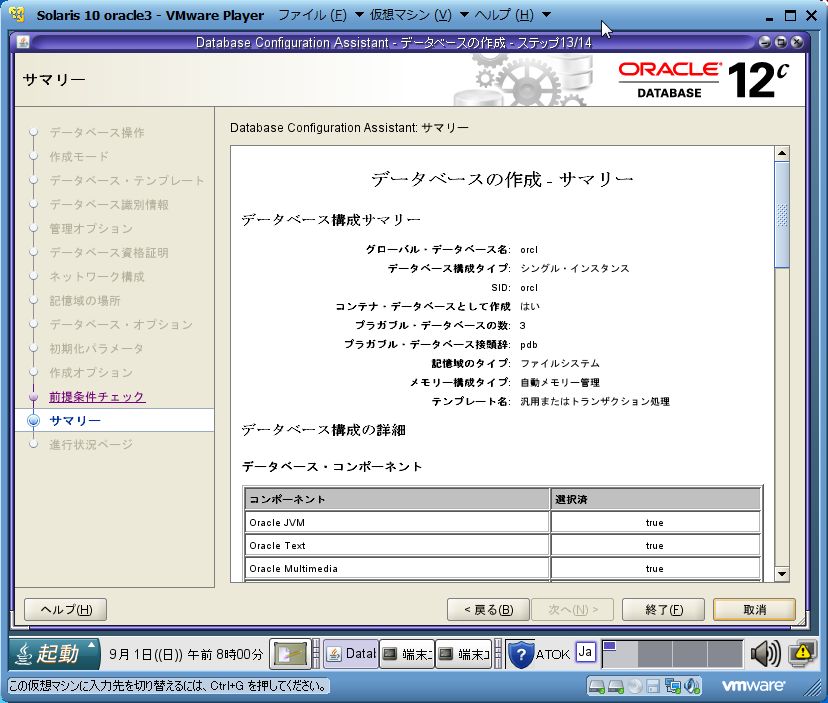Select the 管理オプション step
Viewport: 828px width, 703px height.
click(91, 229)
